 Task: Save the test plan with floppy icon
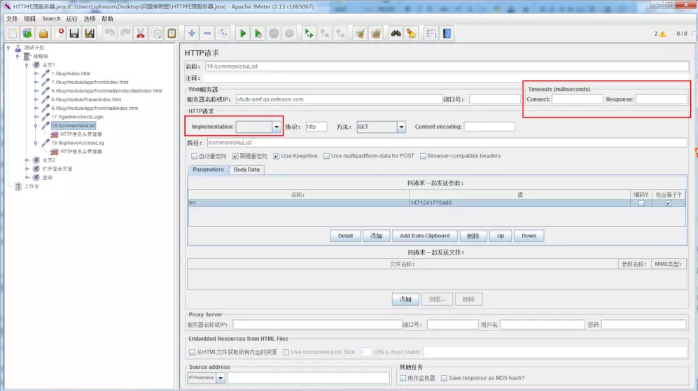pyautogui.click(x=74, y=33)
